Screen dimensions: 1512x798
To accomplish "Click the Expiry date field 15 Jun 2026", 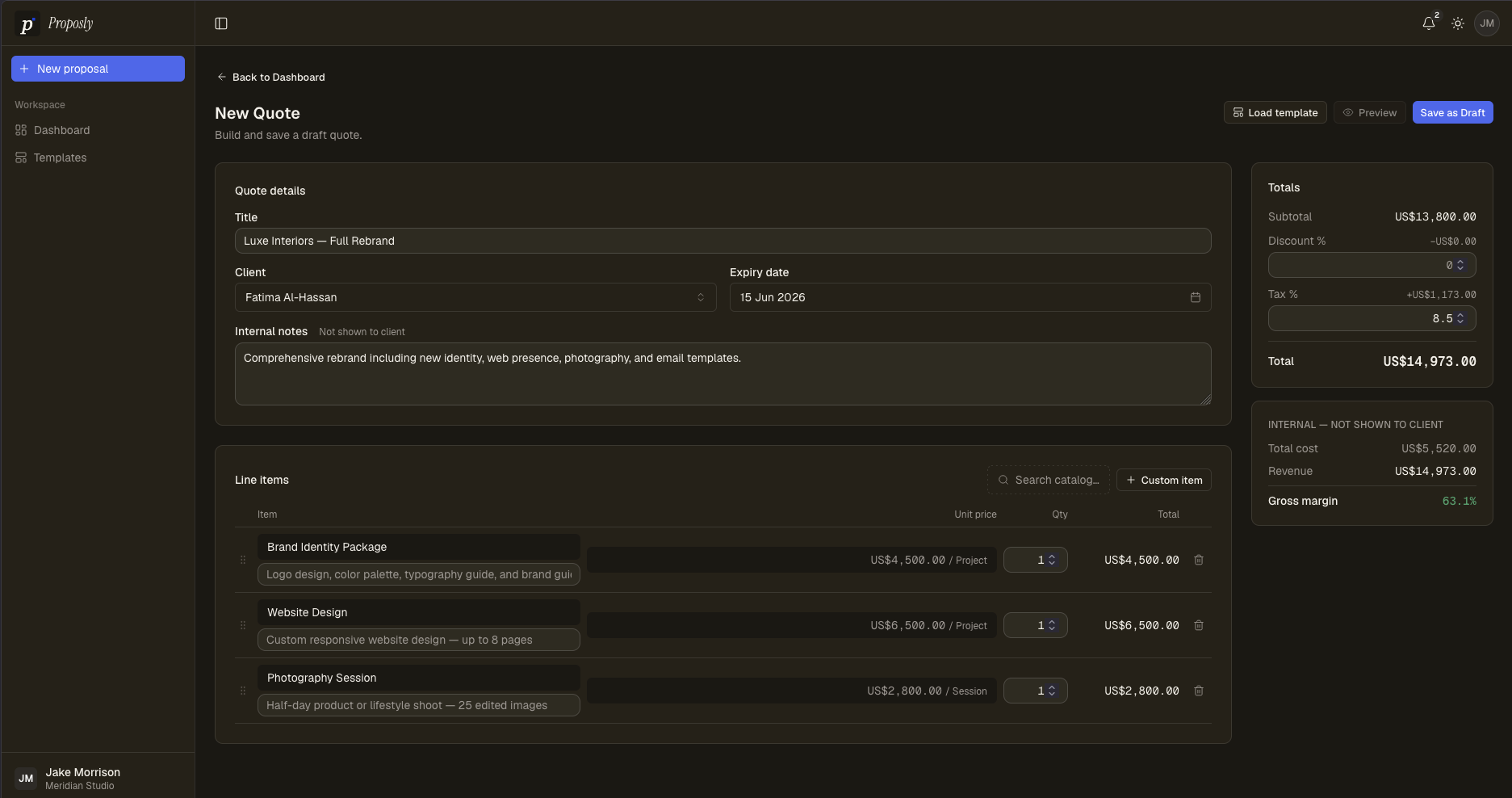I will click(x=970, y=297).
